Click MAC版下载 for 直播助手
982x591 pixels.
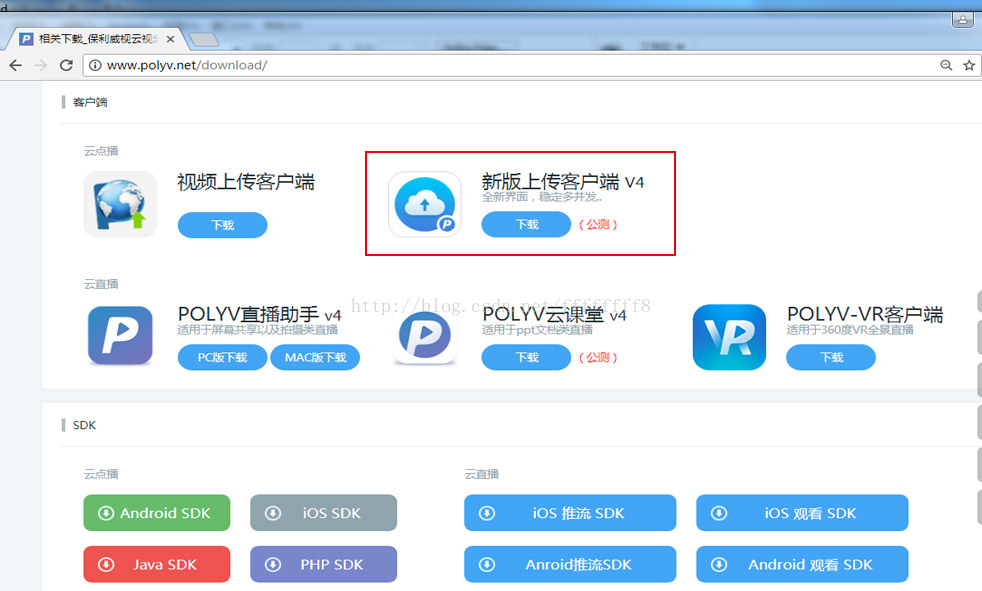click(315, 357)
